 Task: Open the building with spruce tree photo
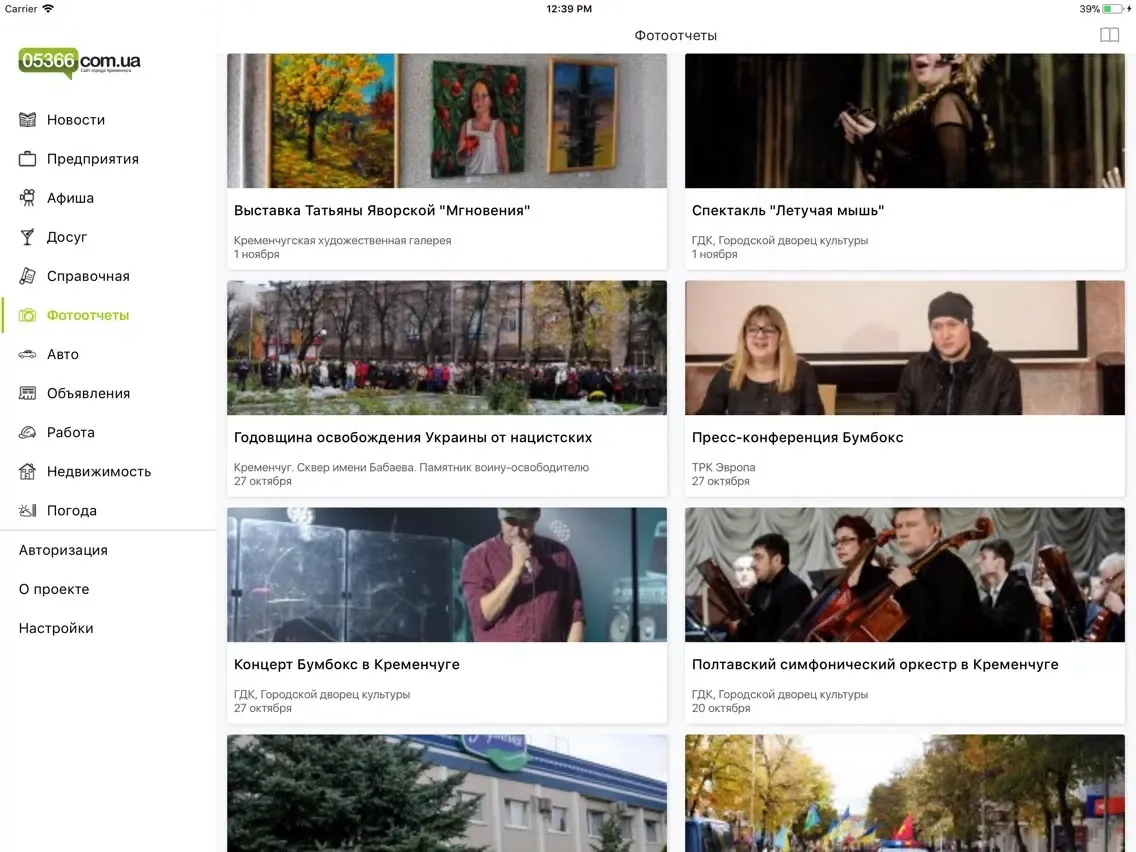[x=447, y=793]
